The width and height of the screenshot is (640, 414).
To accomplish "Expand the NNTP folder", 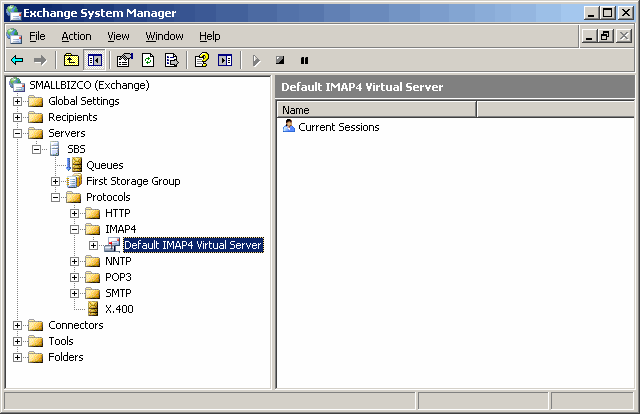I will point(74,261).
